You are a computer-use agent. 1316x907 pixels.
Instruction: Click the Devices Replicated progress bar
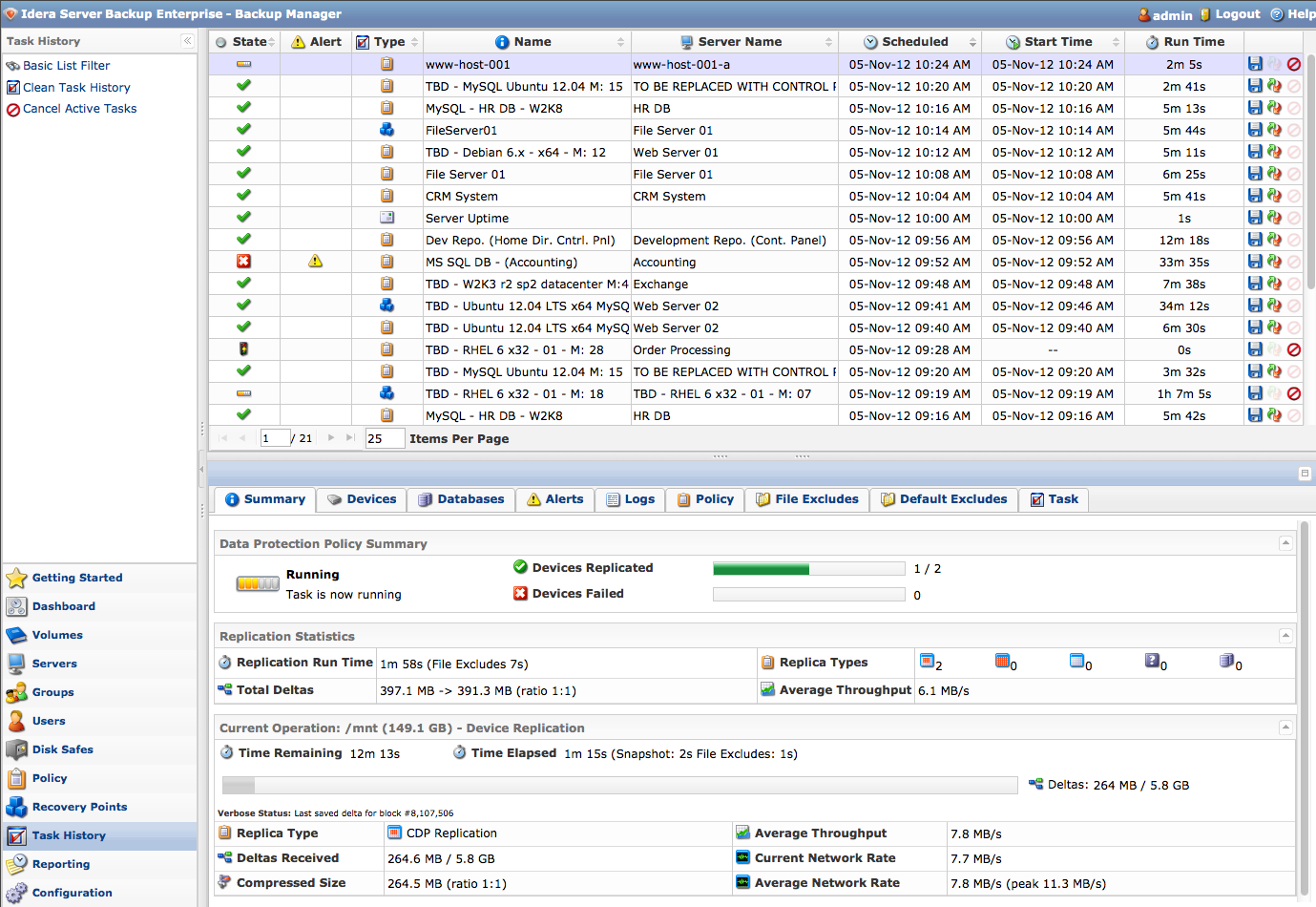pyautogui.click(x=809, y=569)
